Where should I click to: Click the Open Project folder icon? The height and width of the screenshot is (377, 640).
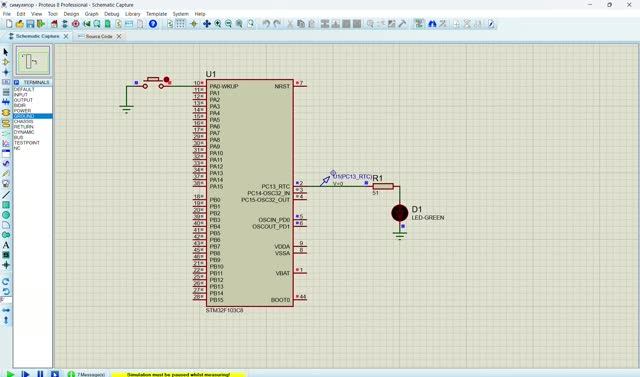(19, 24)
